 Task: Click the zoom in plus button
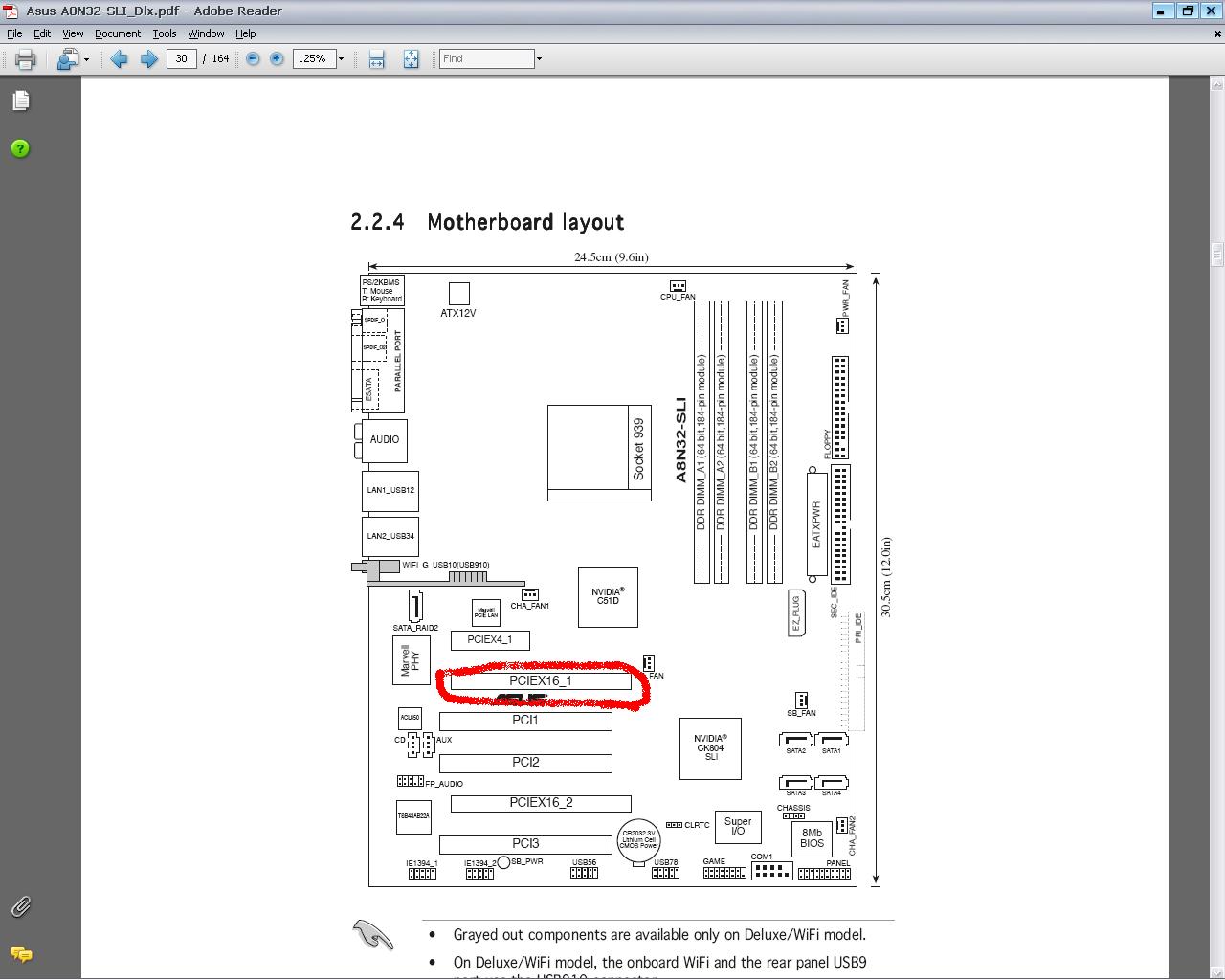pyautogui.click(x=277, y=59)
